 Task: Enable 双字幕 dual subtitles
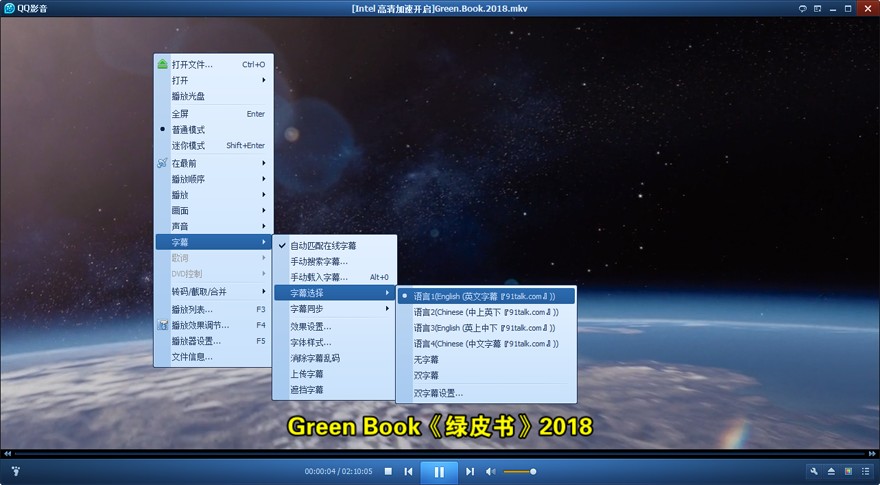(486, 375)
